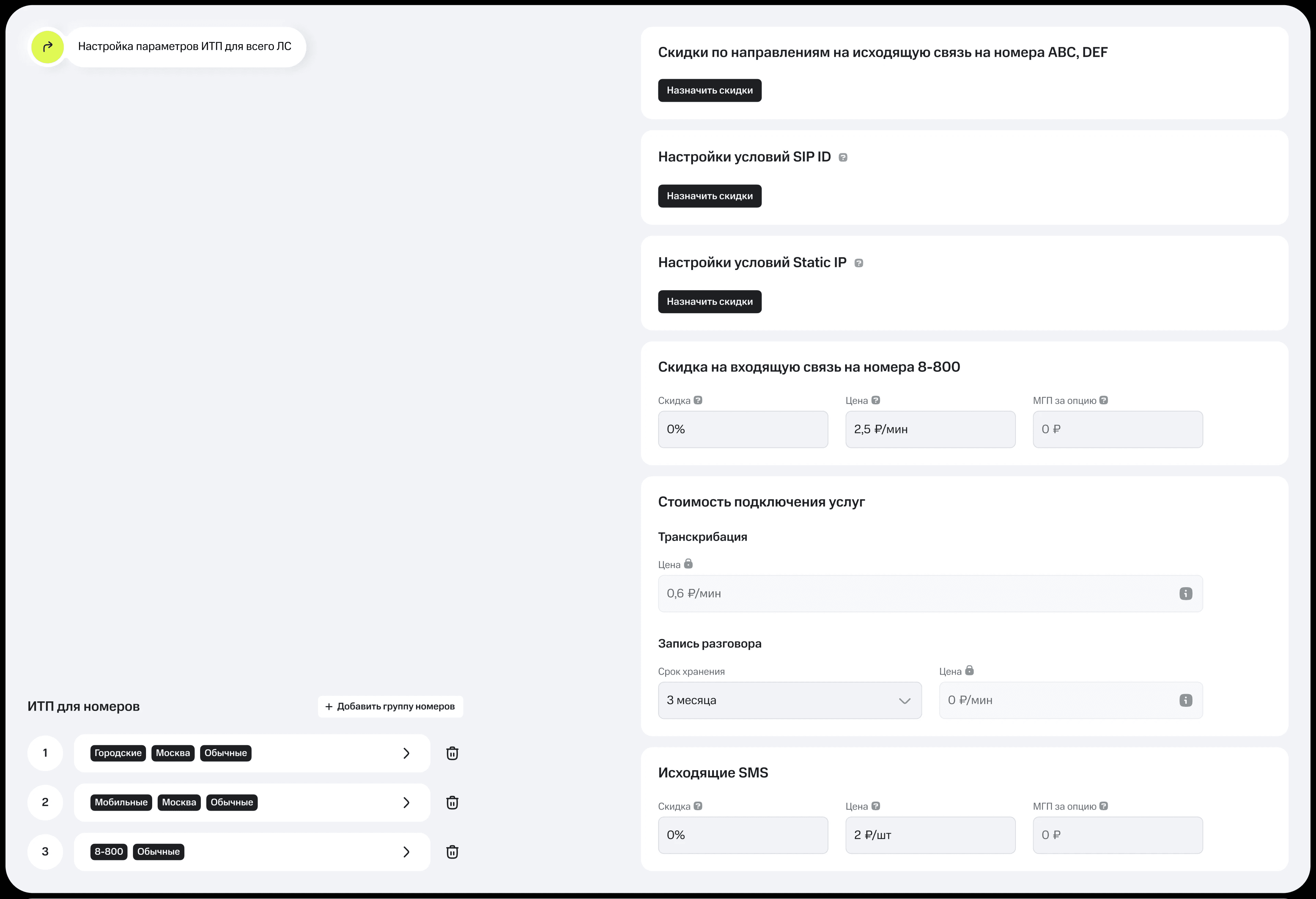Click help icon next to Static IP heading
The image size is (1316, 899).
858,263
